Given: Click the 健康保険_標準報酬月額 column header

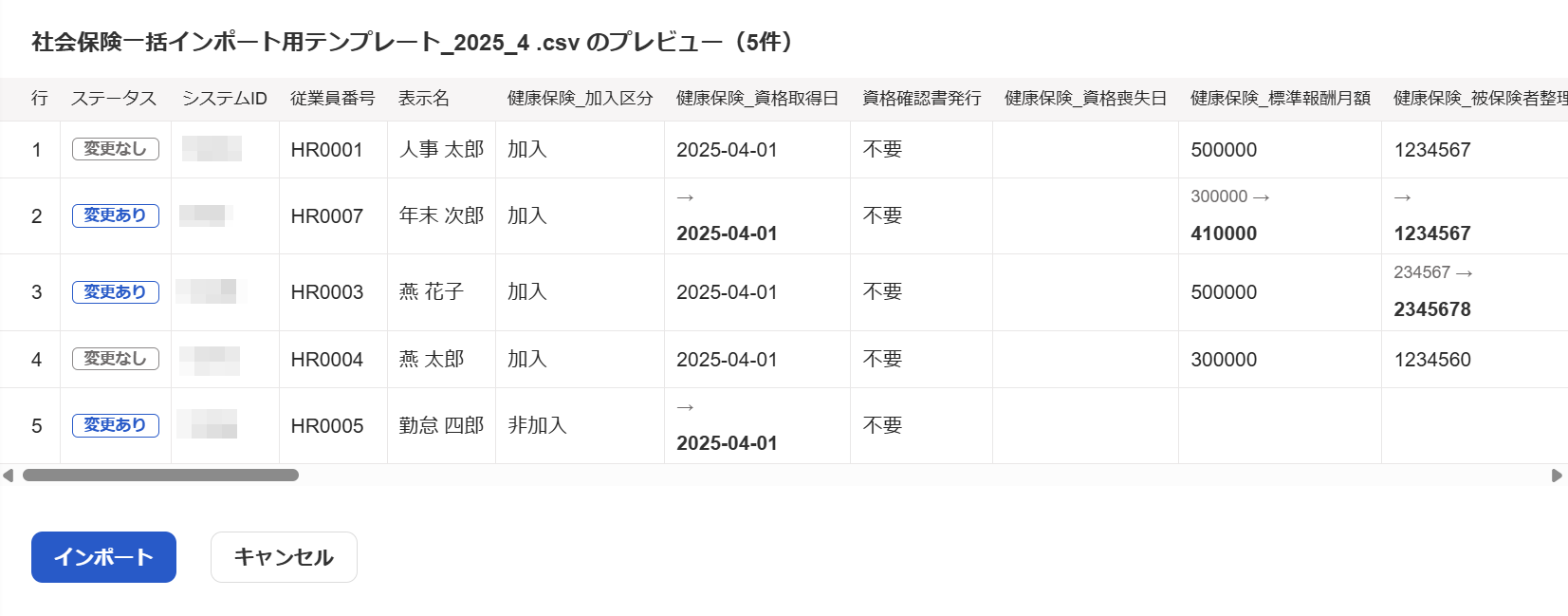Looking at the screenshot, I should pos(1280,99).
